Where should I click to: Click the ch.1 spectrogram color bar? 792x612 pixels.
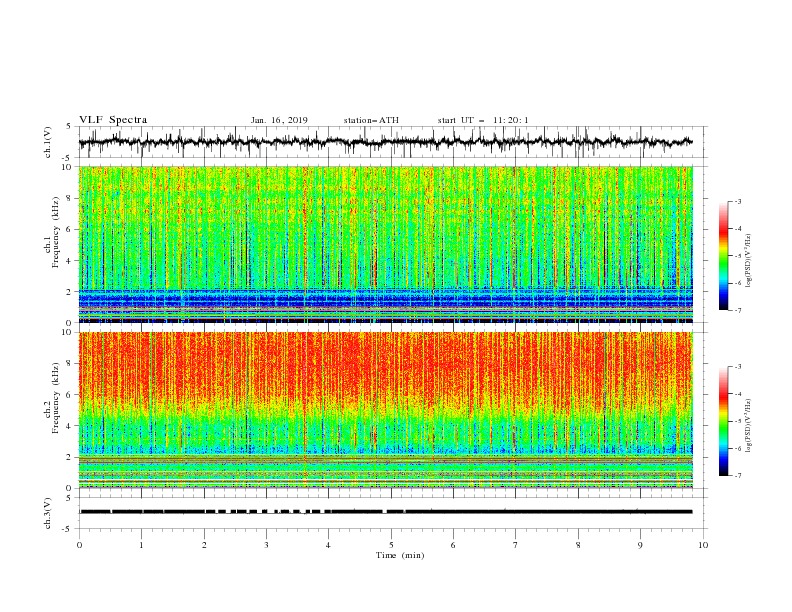723,256
